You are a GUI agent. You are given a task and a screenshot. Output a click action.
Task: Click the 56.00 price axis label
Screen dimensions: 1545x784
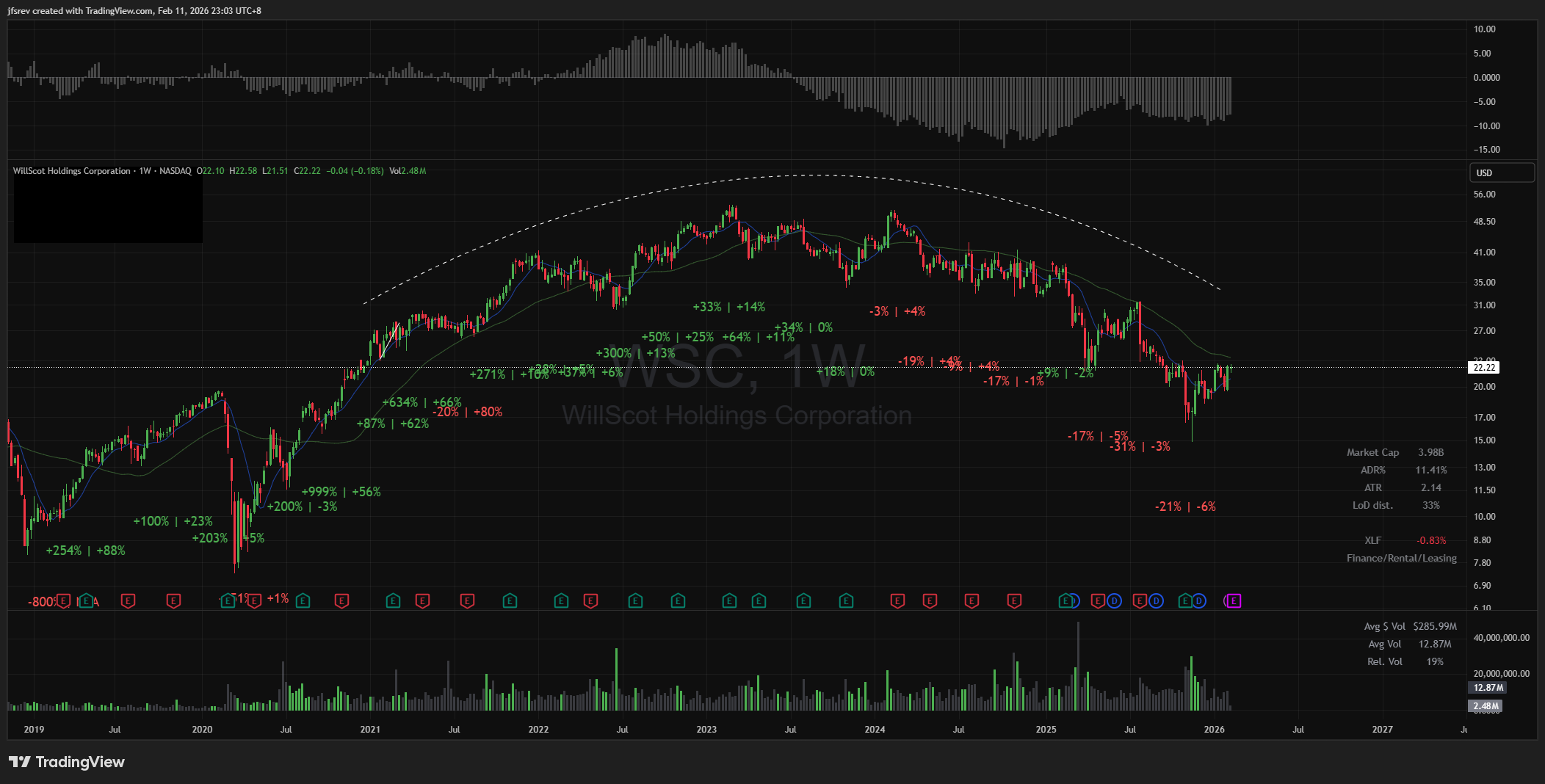1485,195
